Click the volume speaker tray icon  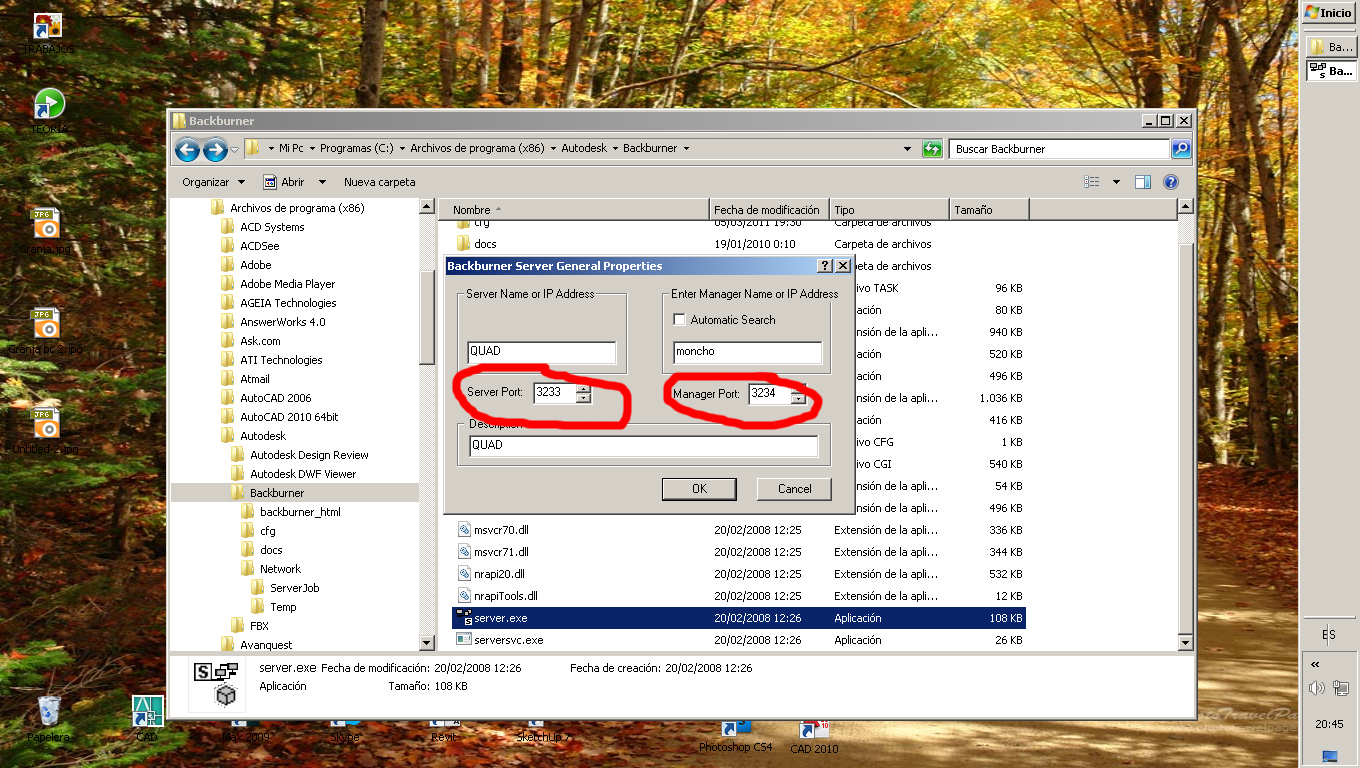pyautogui.click(x=1316, y=688)
